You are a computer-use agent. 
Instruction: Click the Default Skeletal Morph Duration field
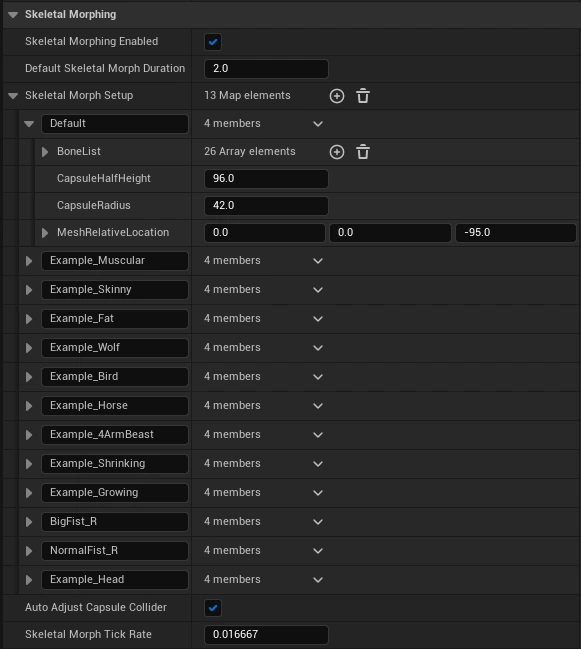[x=266, y=69]
